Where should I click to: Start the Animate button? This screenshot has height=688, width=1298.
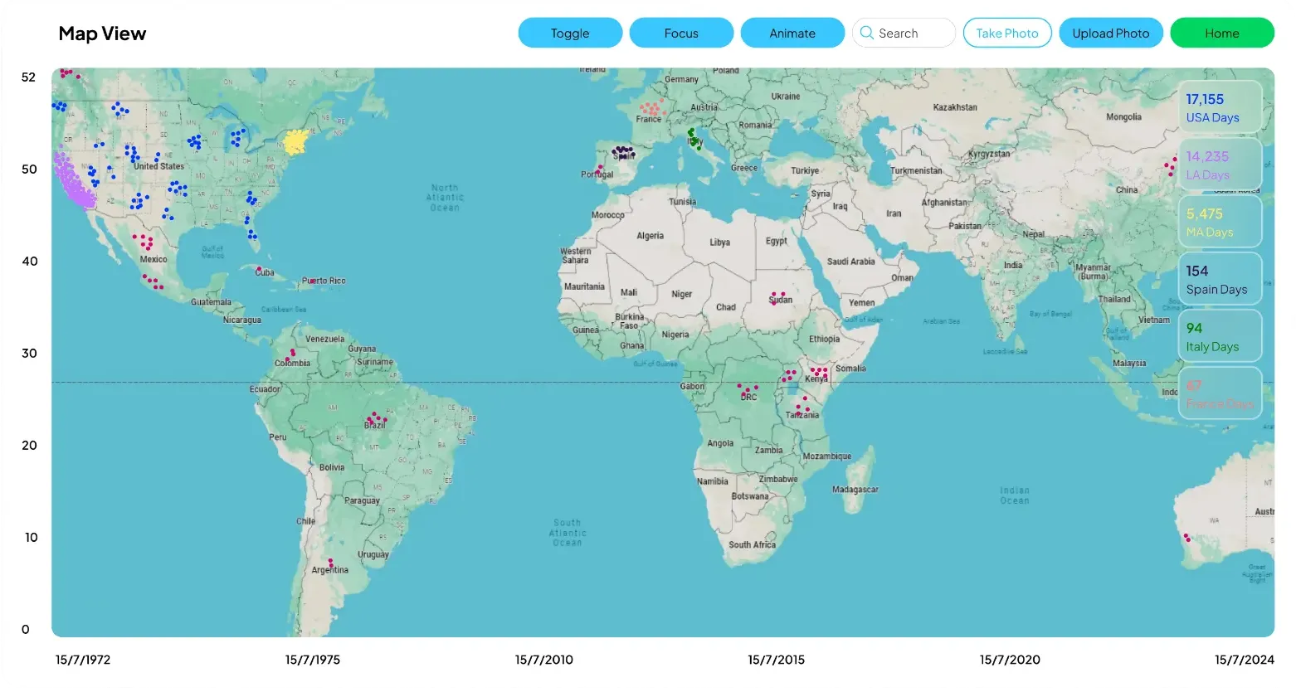tap(792, 33)
